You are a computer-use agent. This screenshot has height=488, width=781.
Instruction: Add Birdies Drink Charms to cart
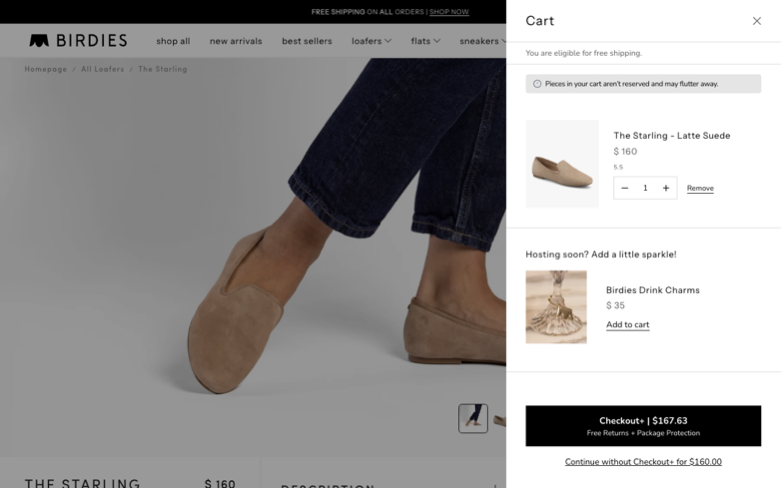coord(628,325)
